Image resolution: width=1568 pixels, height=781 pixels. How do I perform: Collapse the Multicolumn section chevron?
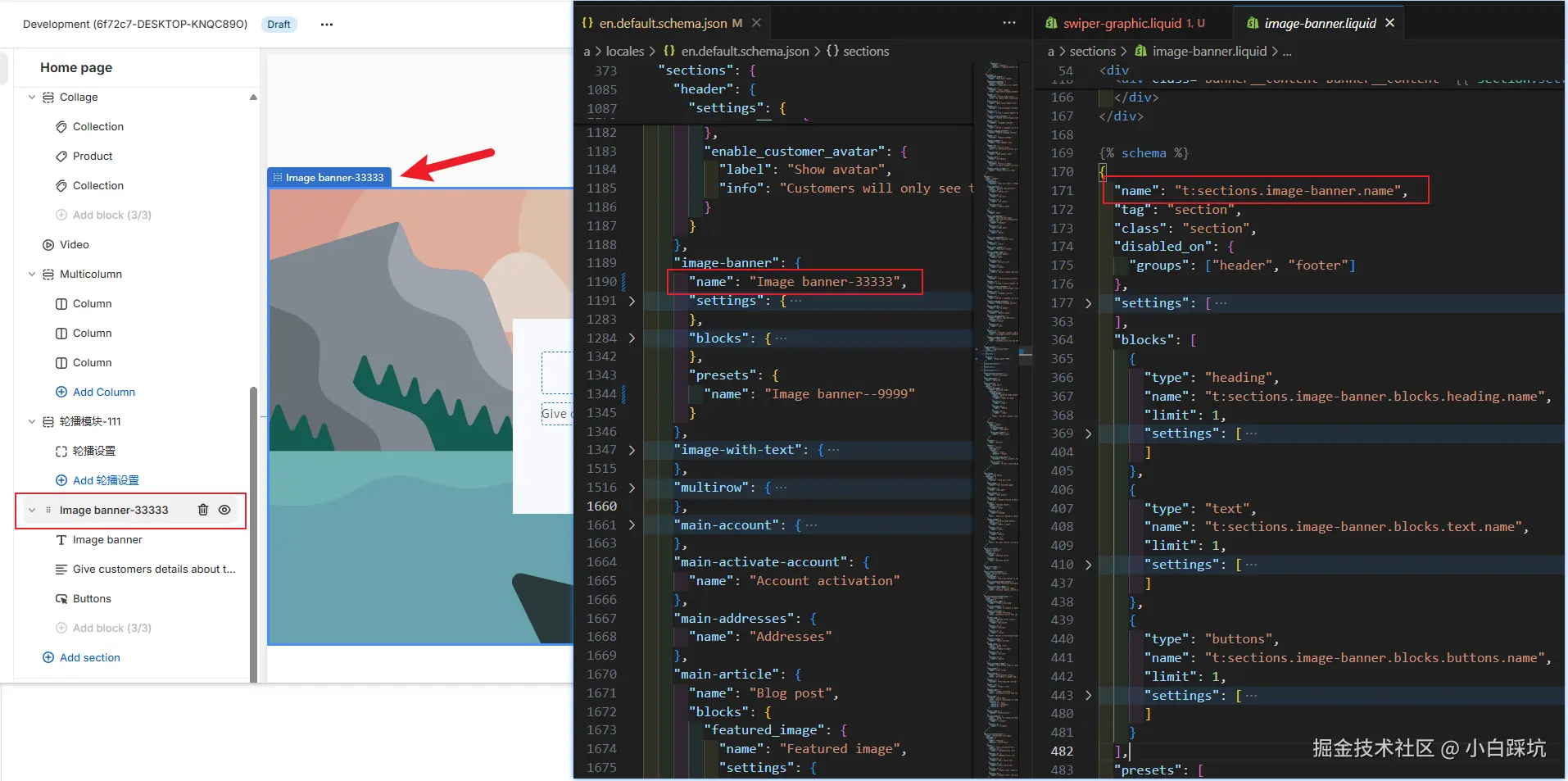coord(32,274)
